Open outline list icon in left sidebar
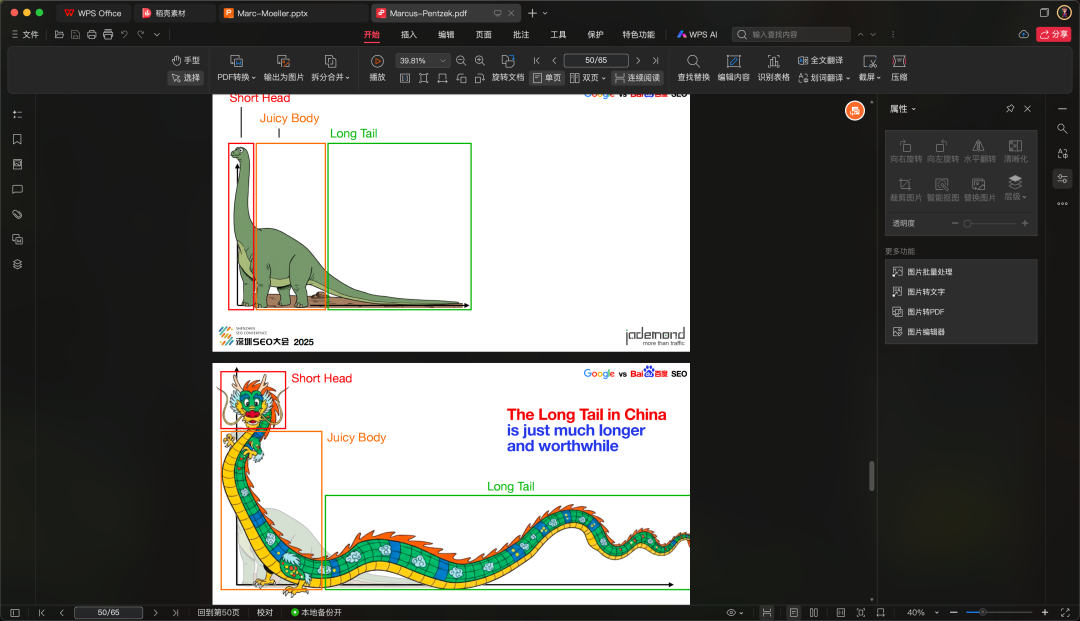Screen dimensions: 1080x621 coord(17,114)
